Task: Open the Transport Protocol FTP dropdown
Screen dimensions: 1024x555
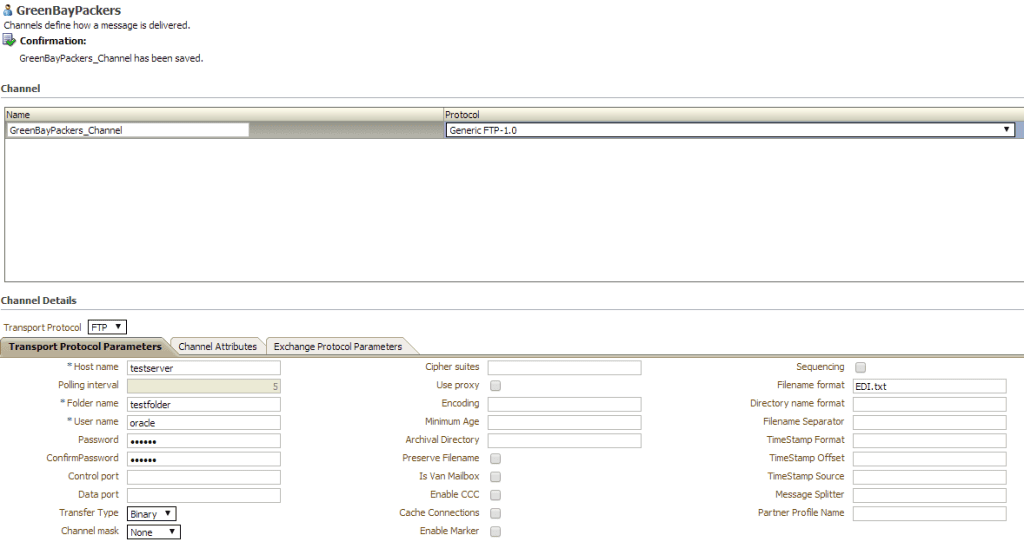Action: tap(107, 327)
